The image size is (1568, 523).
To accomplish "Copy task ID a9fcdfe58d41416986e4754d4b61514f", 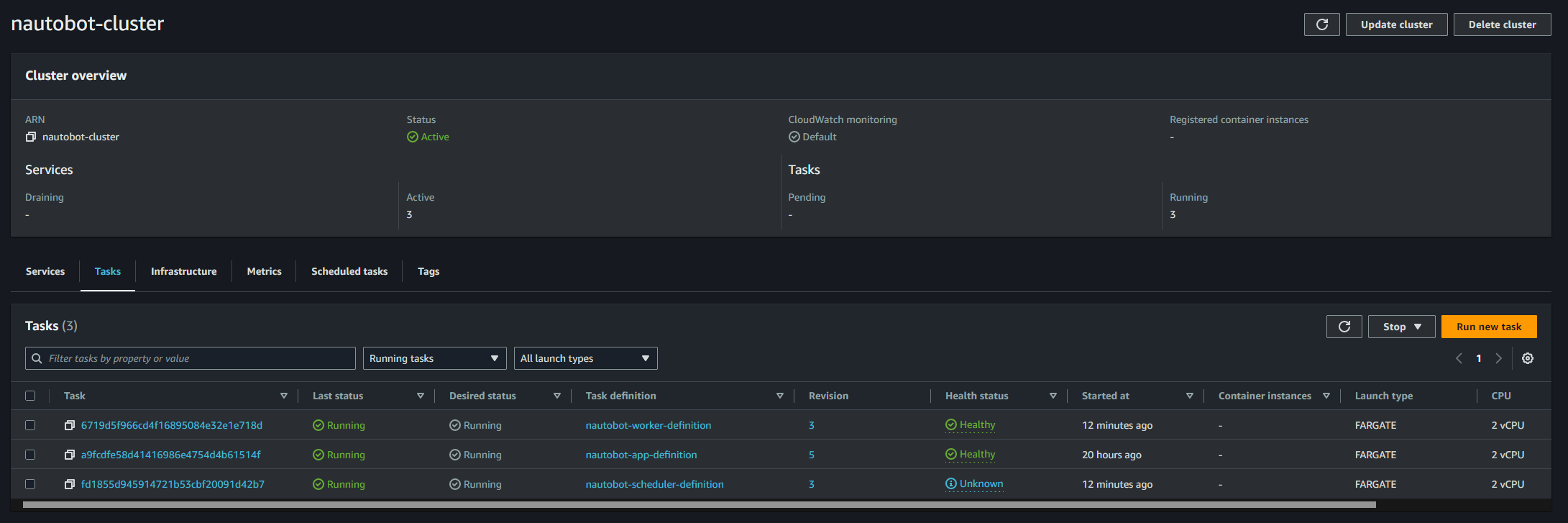I will [x=69, y=455].
